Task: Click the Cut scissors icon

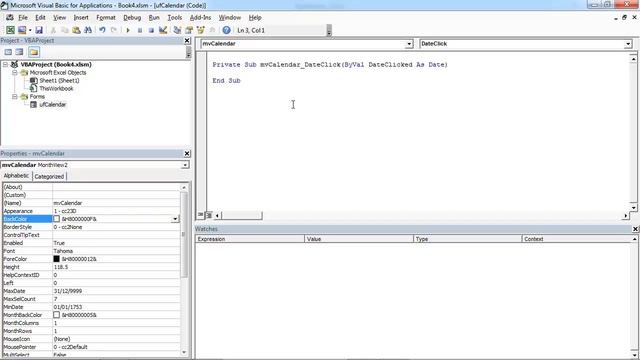Action: click(x=53, y=30)
